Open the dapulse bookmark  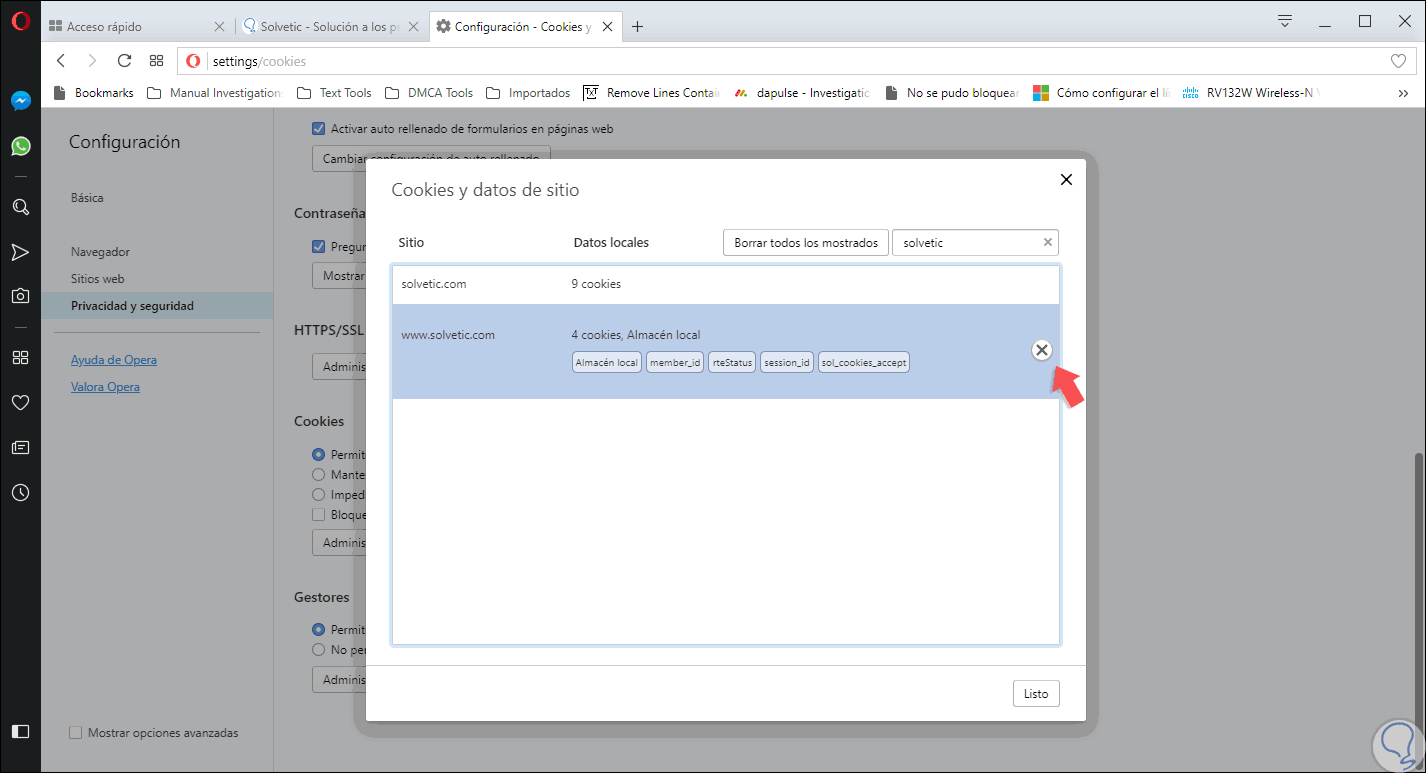coord(802,93)
